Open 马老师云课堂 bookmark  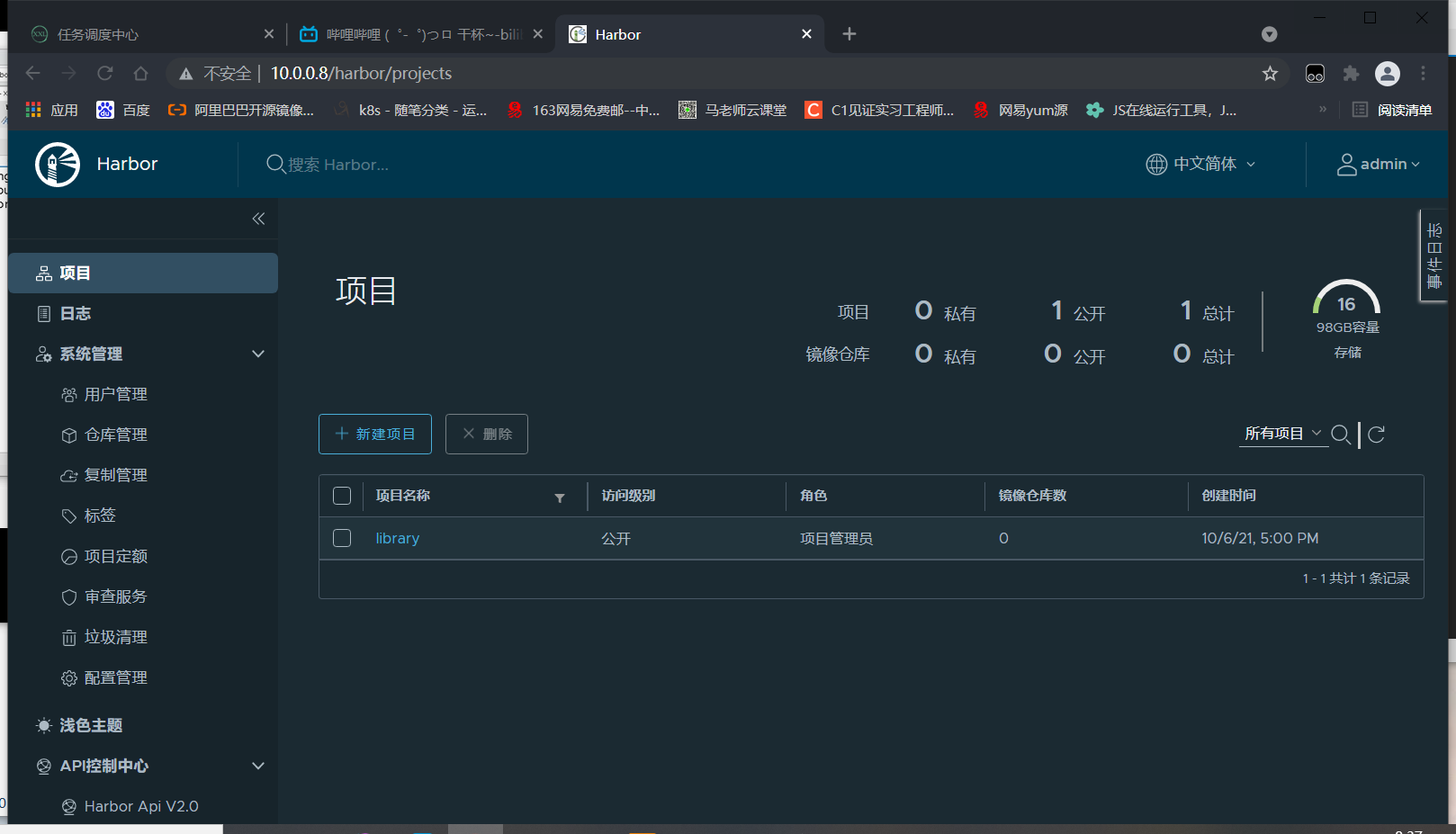coord(732,110)
